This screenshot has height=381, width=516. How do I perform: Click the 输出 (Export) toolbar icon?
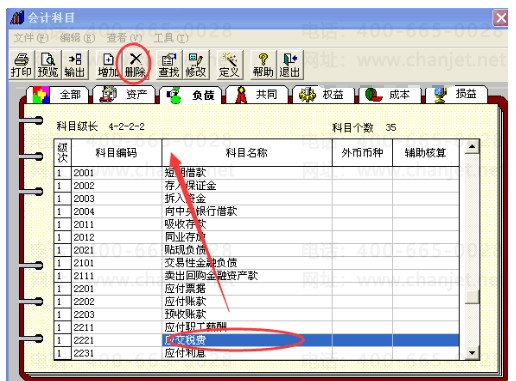point(75,65)
